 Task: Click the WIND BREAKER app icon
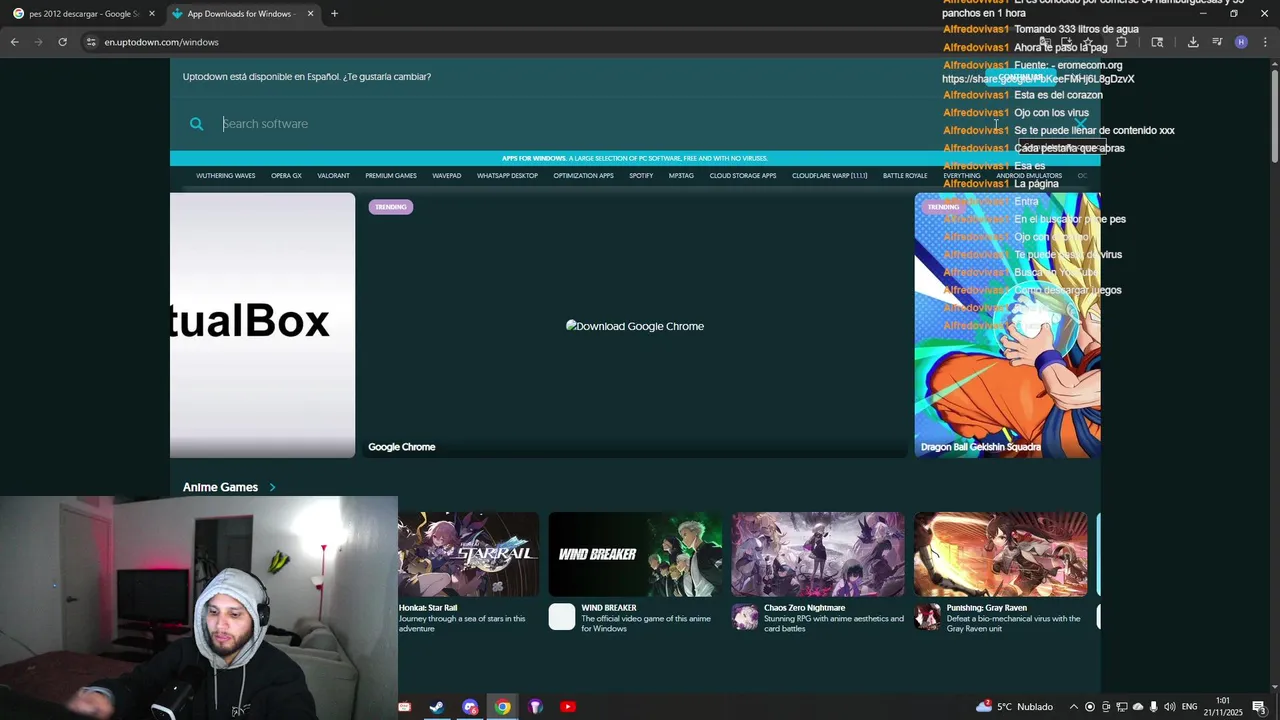(562, 617)
